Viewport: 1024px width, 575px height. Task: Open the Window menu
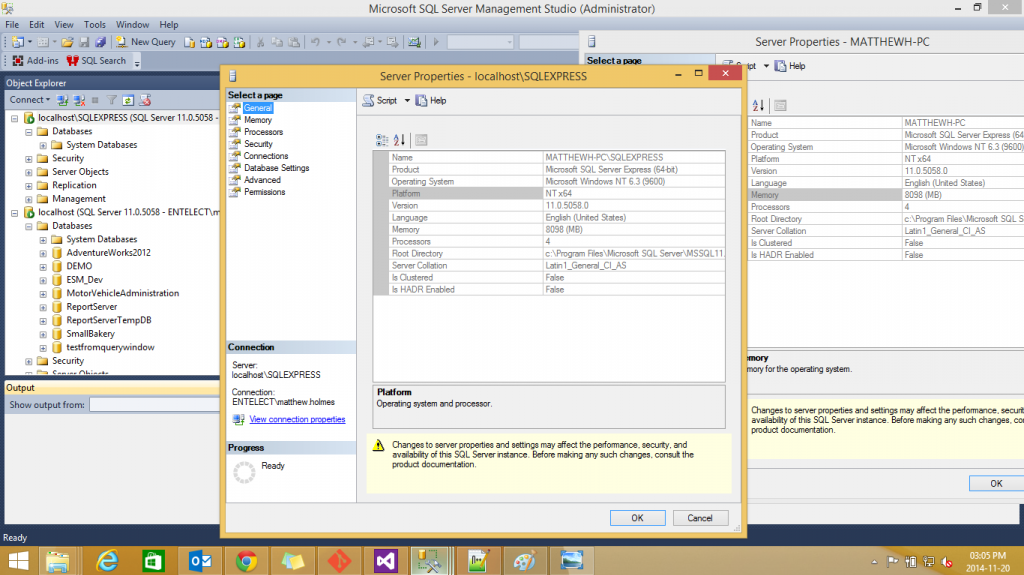pyautogui.click(x=133, y=25)
